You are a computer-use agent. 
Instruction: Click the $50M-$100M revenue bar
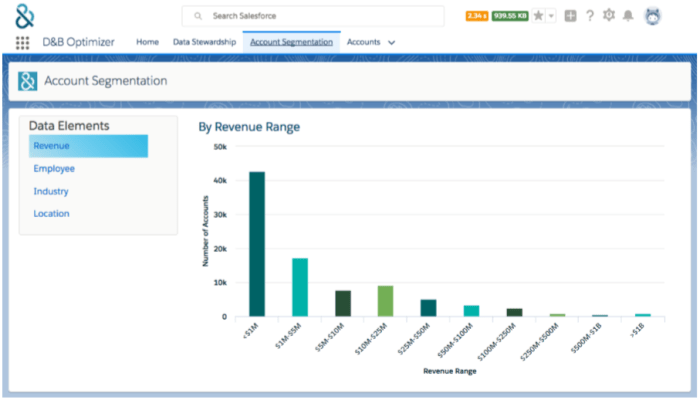(x=471, y=311)
